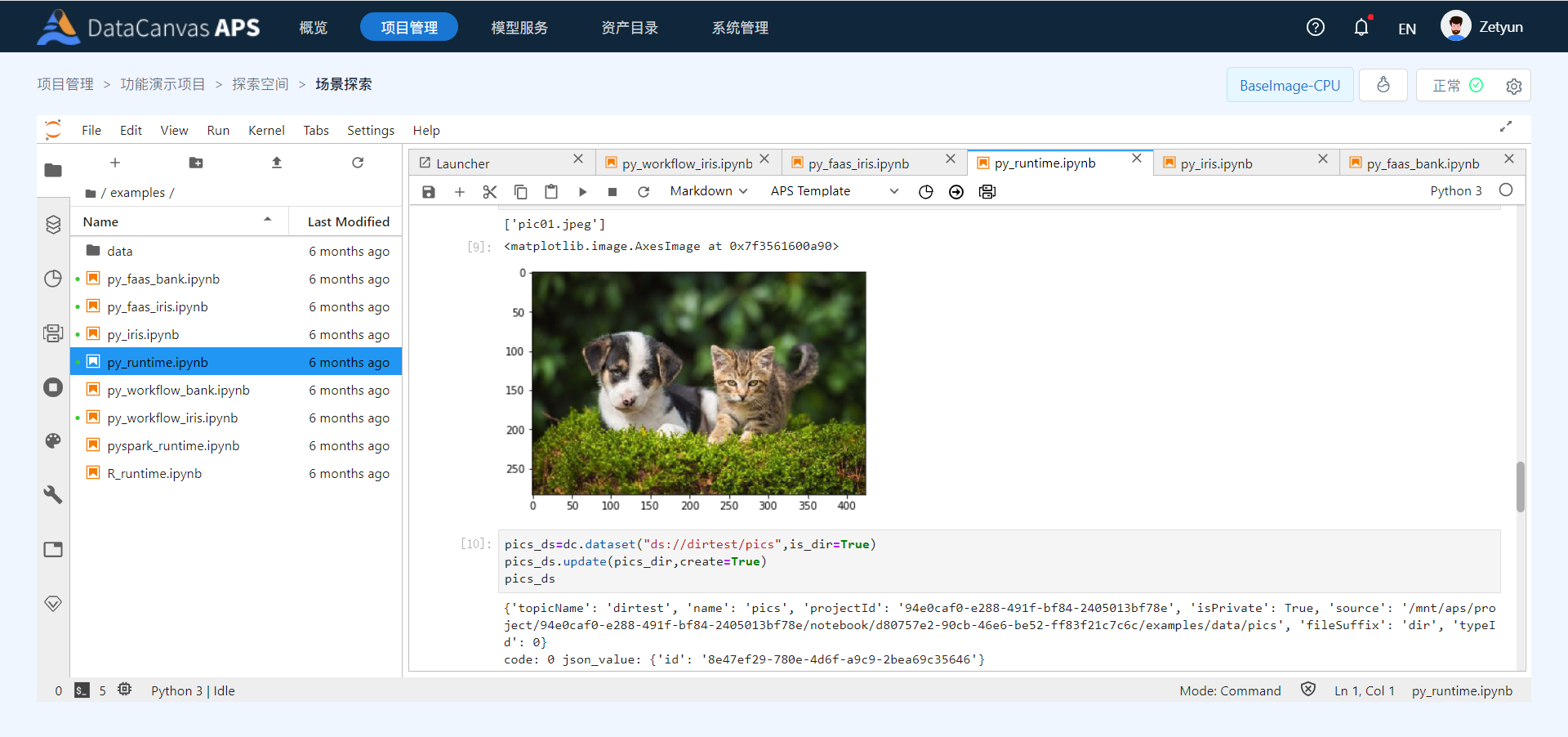Sort files by Name column
Screen dimensions: 1568x737
pos(179,221)
